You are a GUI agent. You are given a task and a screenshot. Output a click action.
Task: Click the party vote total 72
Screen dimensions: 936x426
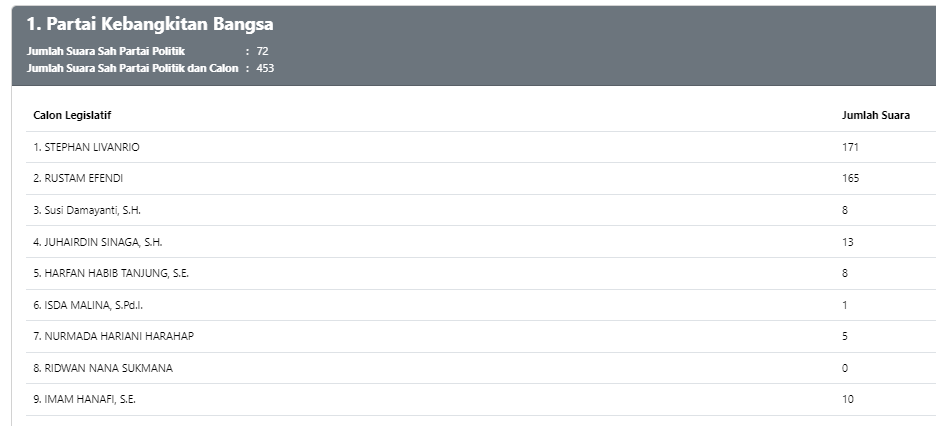click(x=263, y=51)
